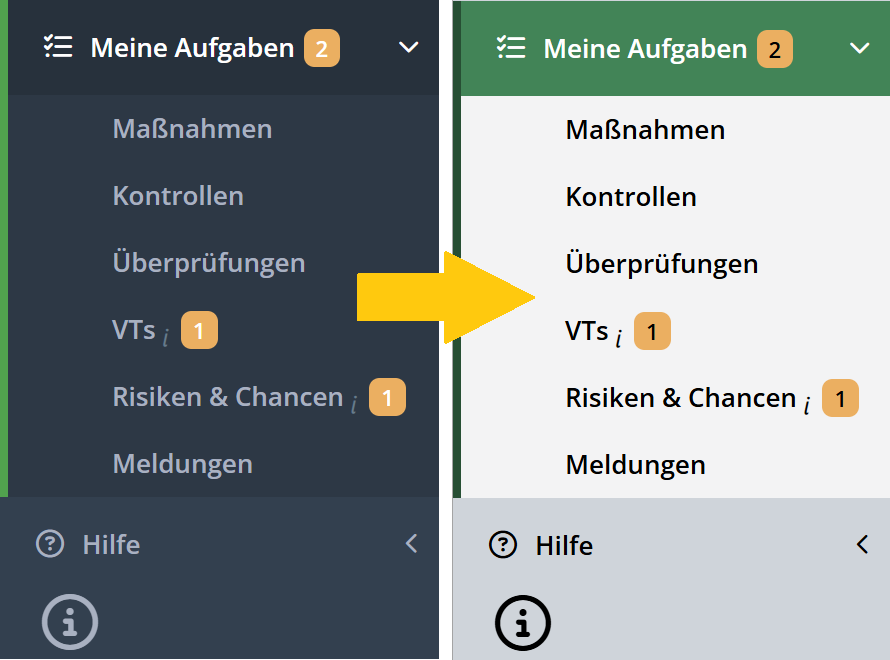Open Meldungen in the light sidebar
This screenshot has height=660, width=890.
(x=635, y=464)
